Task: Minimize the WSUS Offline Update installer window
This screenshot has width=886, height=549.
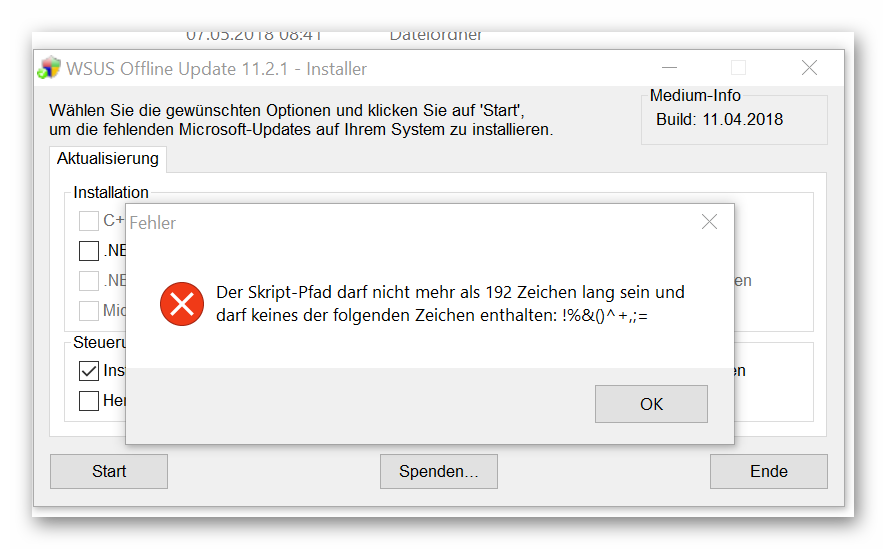Action: coord(668,68)
